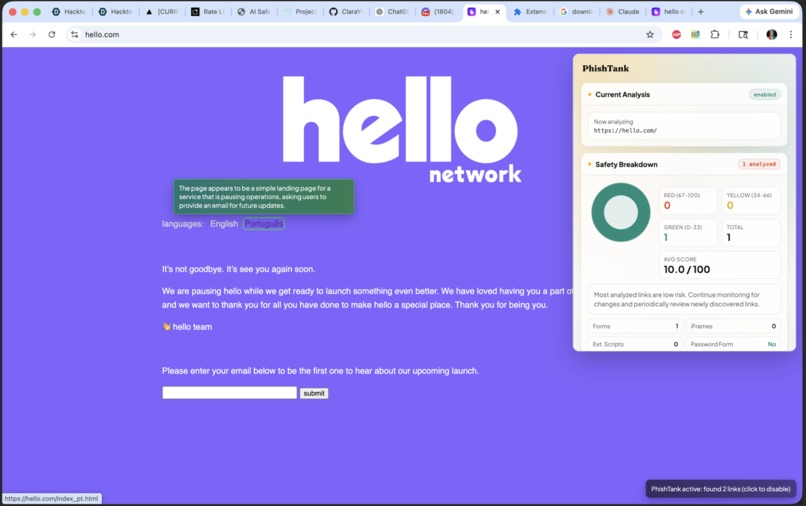Click the YELLOW (34-66) count card
Screen dimensions: 806x506
(750, 201)
